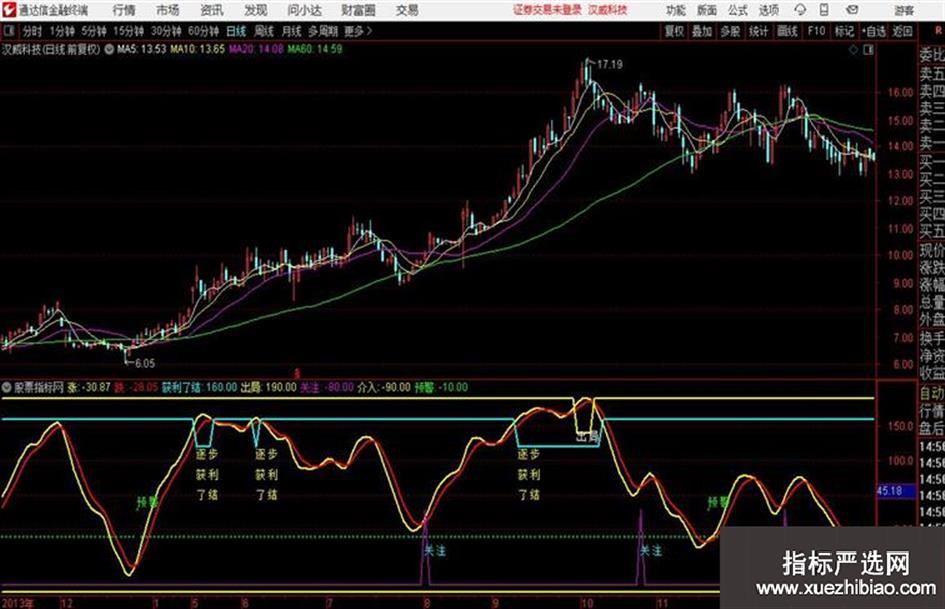
Task: Click the 6.05 low price label
Action: pyautogui.click(x=145, y=363)
